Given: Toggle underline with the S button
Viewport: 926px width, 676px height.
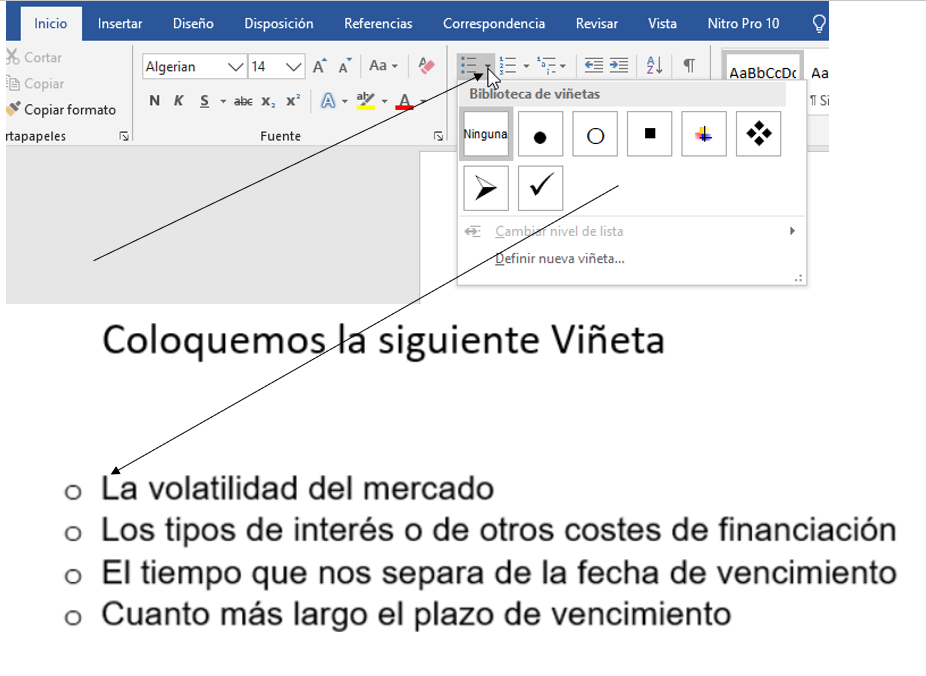Looking at the screenshot, I should click(204, 101).
